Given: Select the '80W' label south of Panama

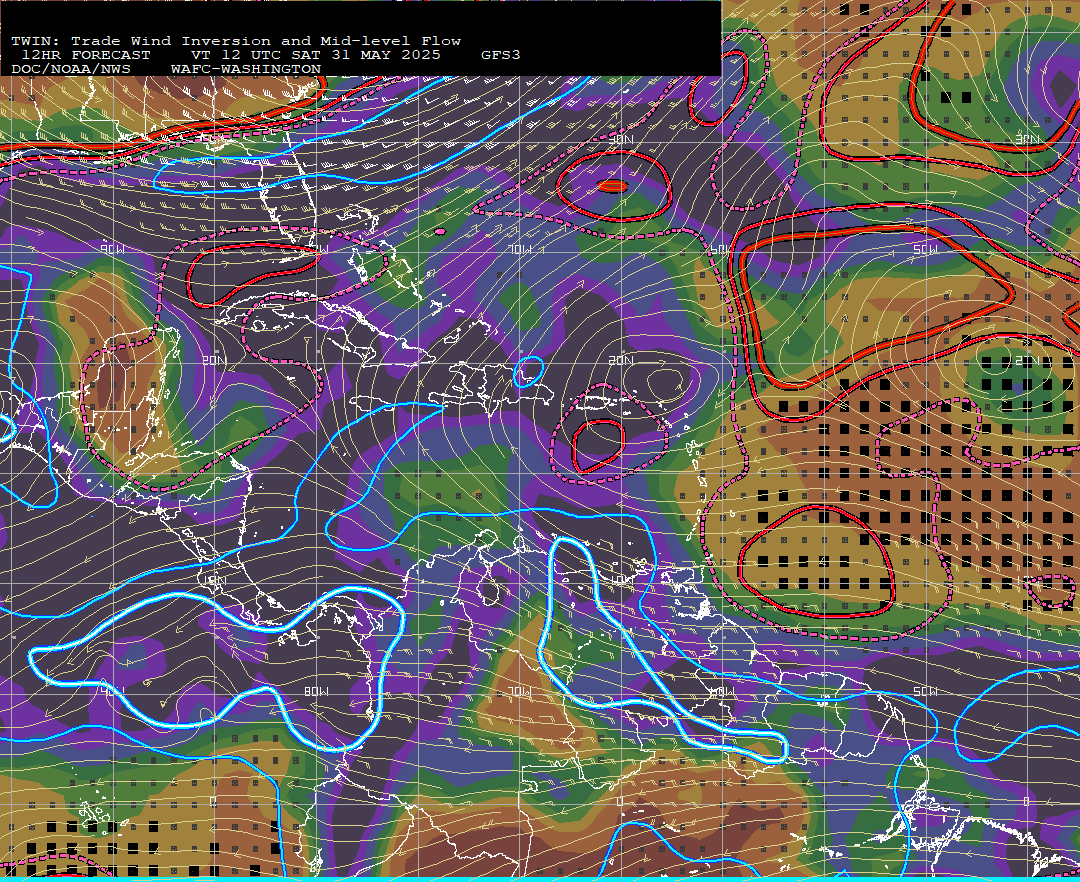Looking at the screenshot, I should 316,691.
